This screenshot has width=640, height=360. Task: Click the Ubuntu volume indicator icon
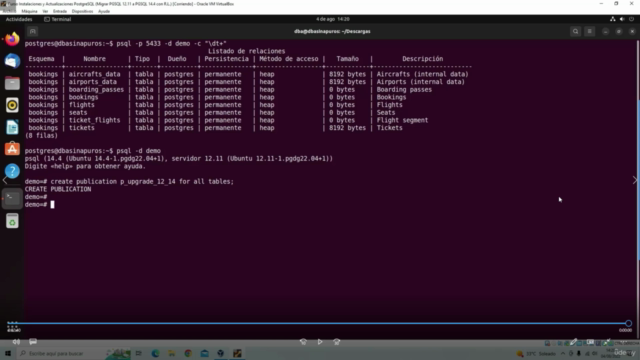click(x=622, y=19)
